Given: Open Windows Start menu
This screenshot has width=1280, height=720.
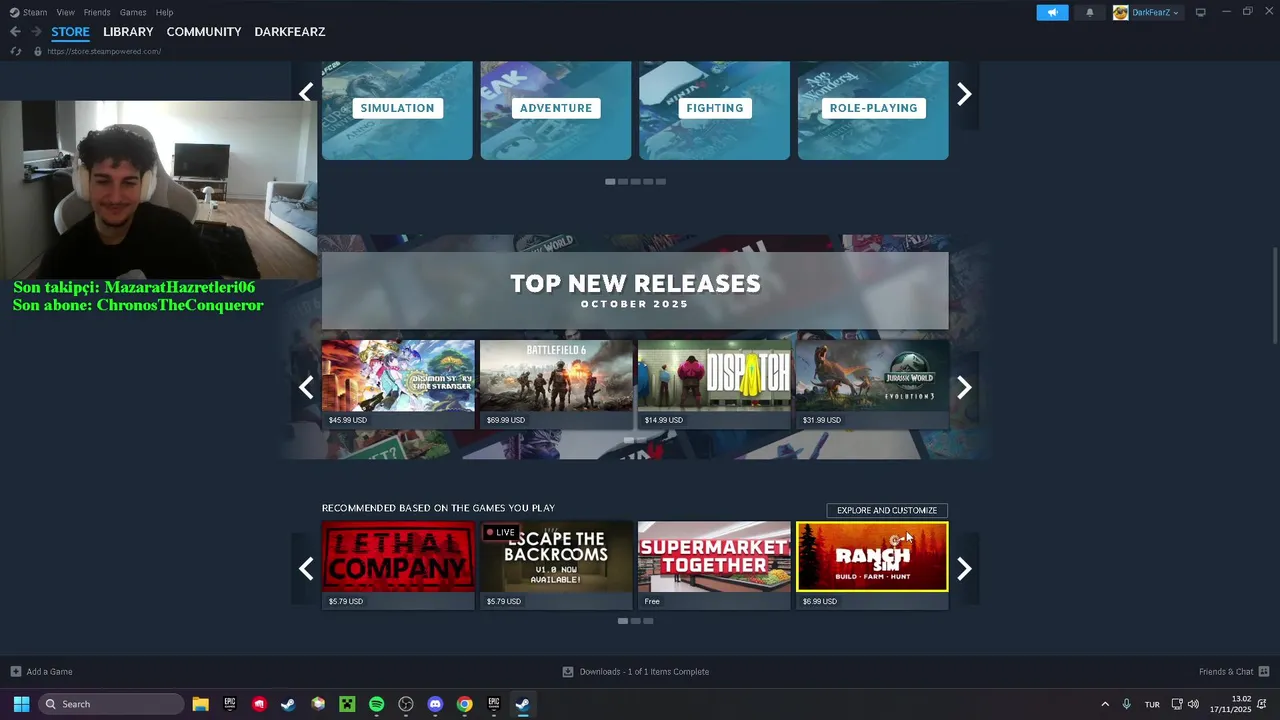Looking at the screenshot, I should pyautogui.click(x=21, y=704).
